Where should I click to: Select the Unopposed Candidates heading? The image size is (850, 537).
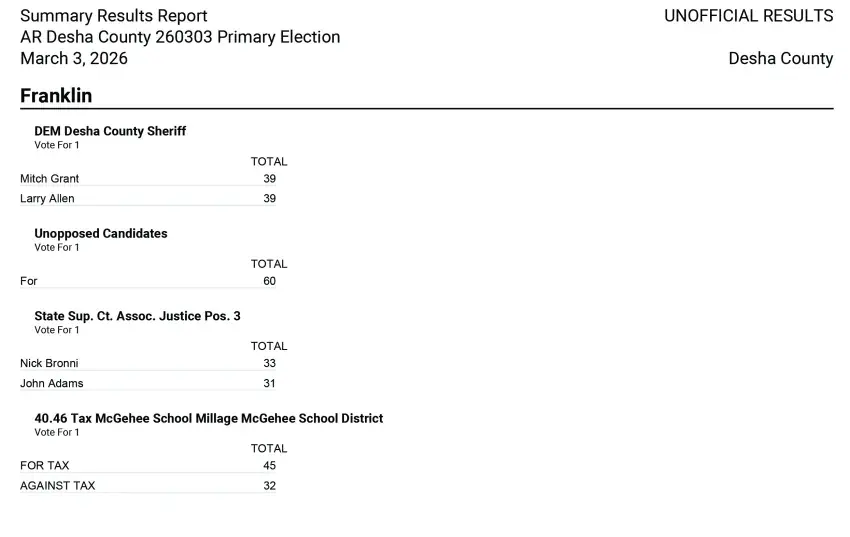point(101,234)
